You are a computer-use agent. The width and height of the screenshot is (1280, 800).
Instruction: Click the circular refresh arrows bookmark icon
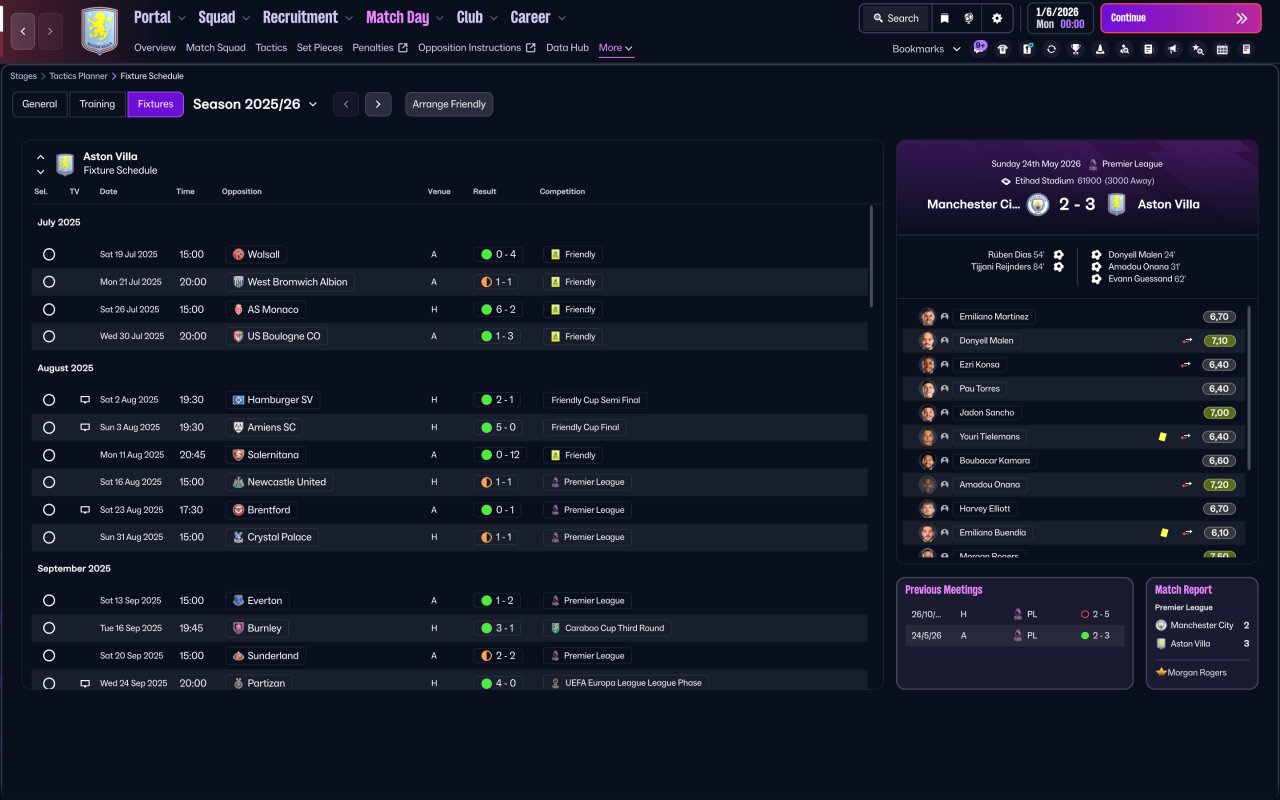[x=1051, y=49]
